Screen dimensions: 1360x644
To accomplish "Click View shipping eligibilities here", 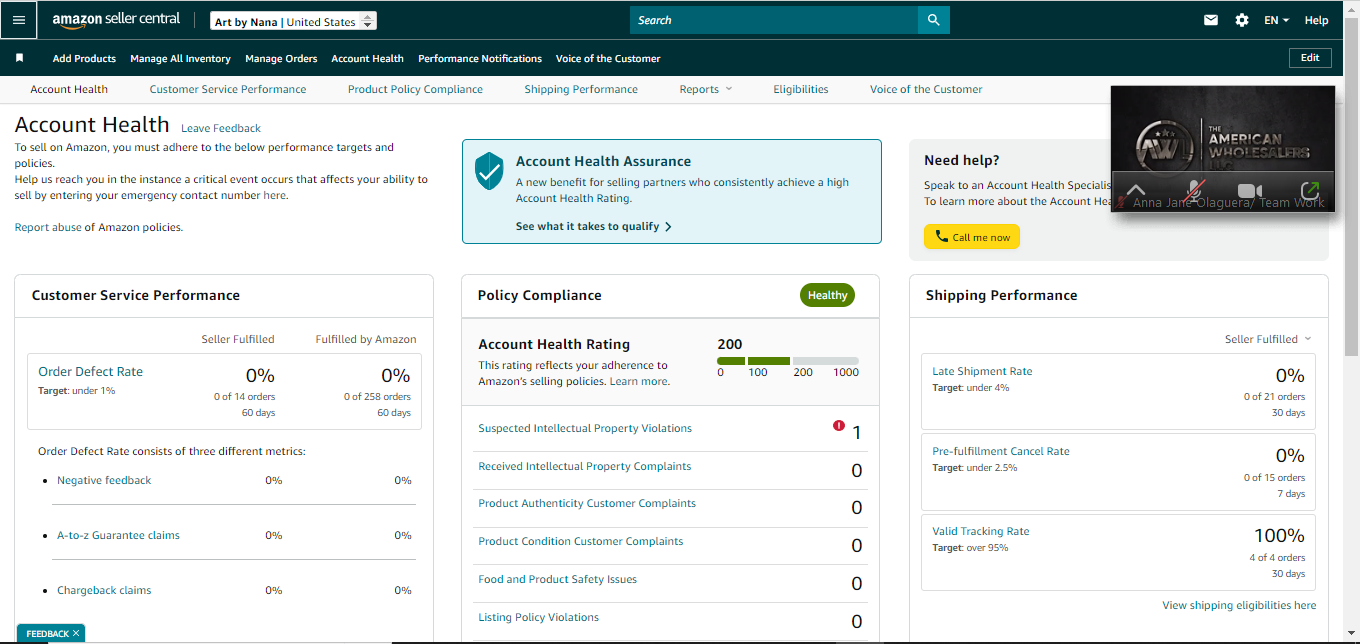I will click(1239, 605).
